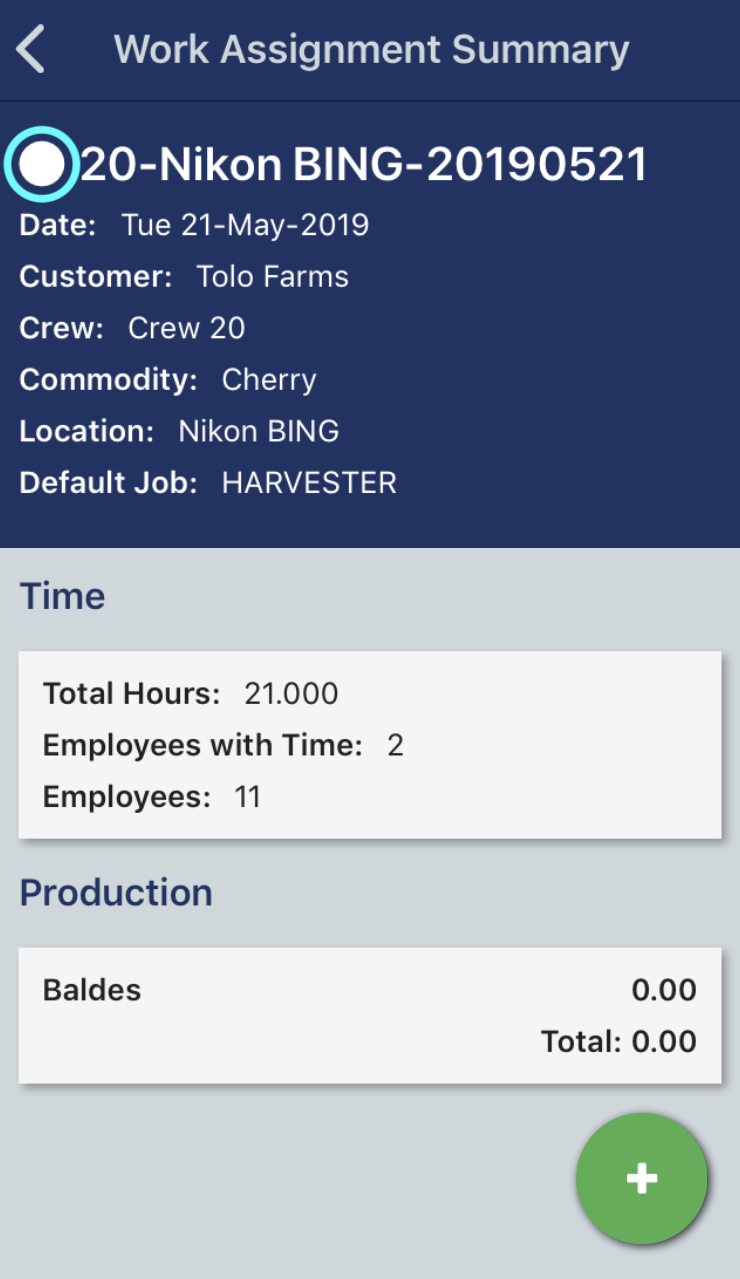Click the Time section heading
The height and width of the screenshot is (1279, 740).
[62, 596]
